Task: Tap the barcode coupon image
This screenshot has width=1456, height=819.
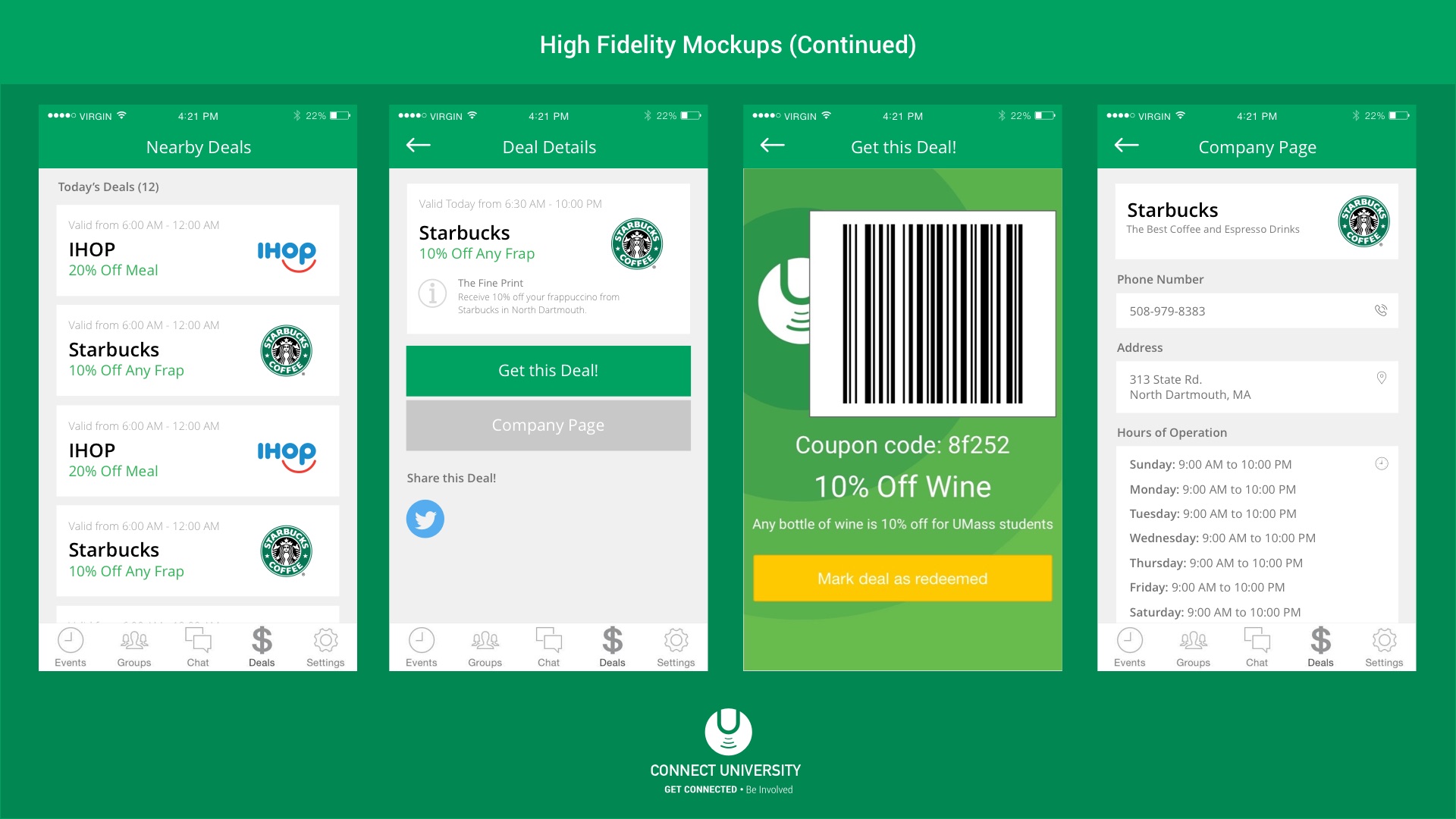Action: point(933,314)
